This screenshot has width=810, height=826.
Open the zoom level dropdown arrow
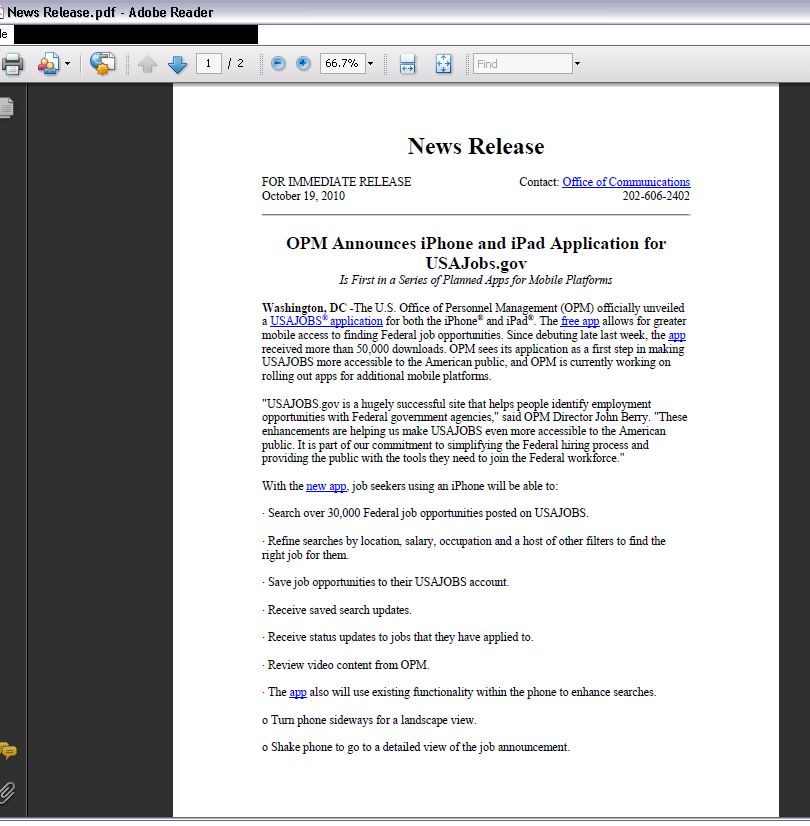click(x=370, y=64)
